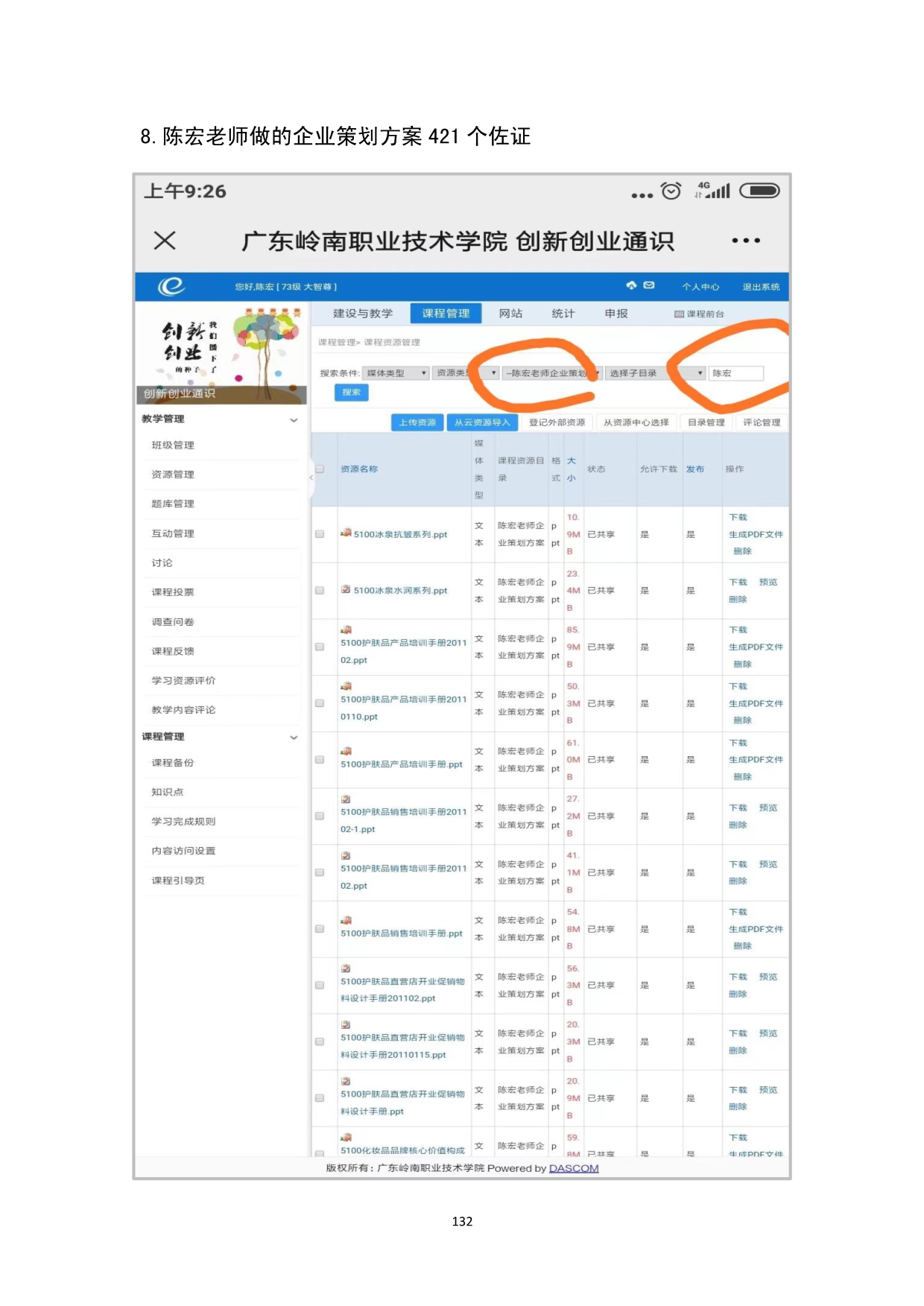Open the mail envelope icon in header
The image size is (924, 1306).
649,285
